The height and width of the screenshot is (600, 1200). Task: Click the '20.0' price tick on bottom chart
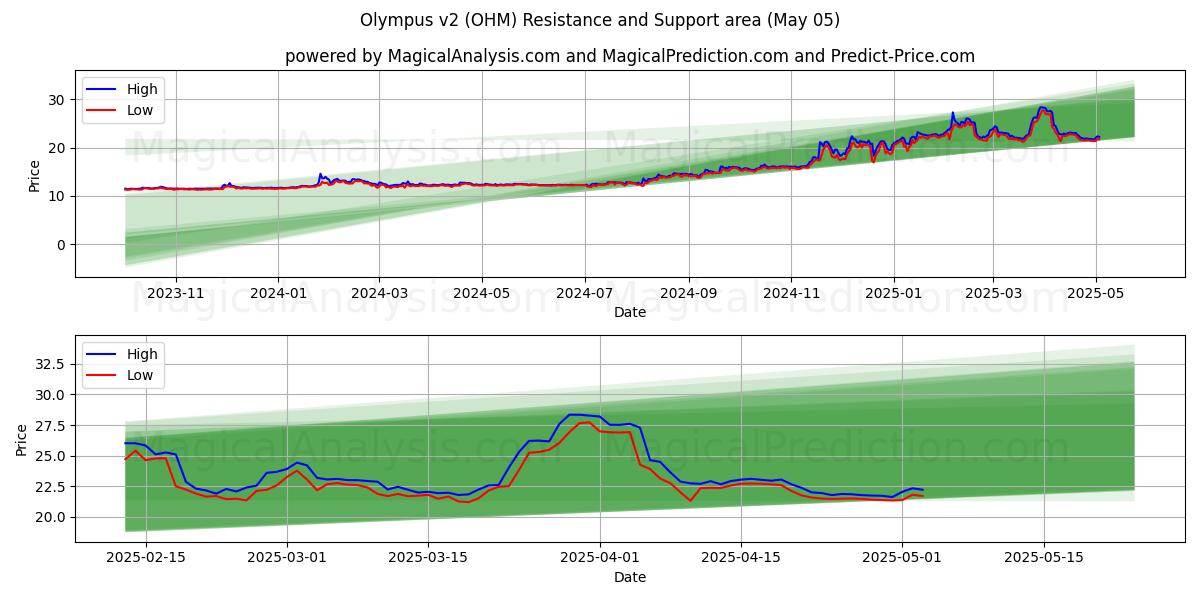pyautogui.click(x=51, y=517)
